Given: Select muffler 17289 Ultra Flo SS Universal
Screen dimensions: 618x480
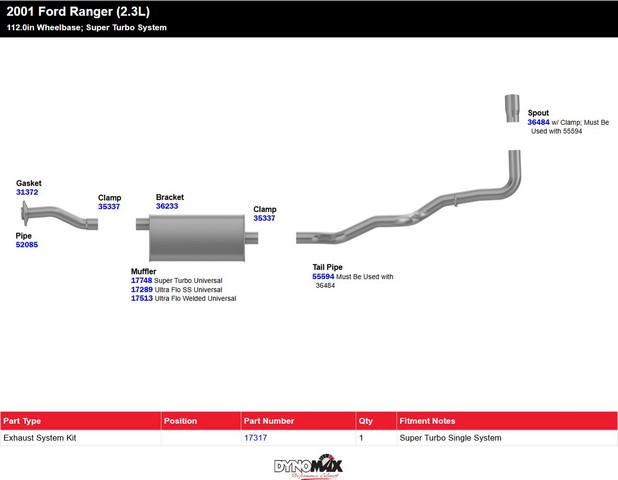Looking at the screenshot, I should [141, 290].
